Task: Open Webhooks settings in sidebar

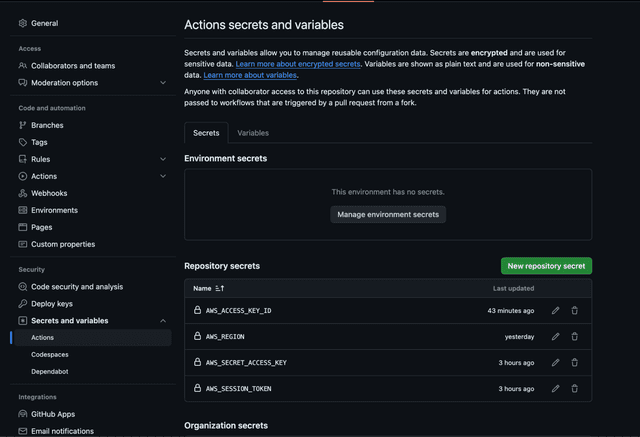Action: pos(49,193)
